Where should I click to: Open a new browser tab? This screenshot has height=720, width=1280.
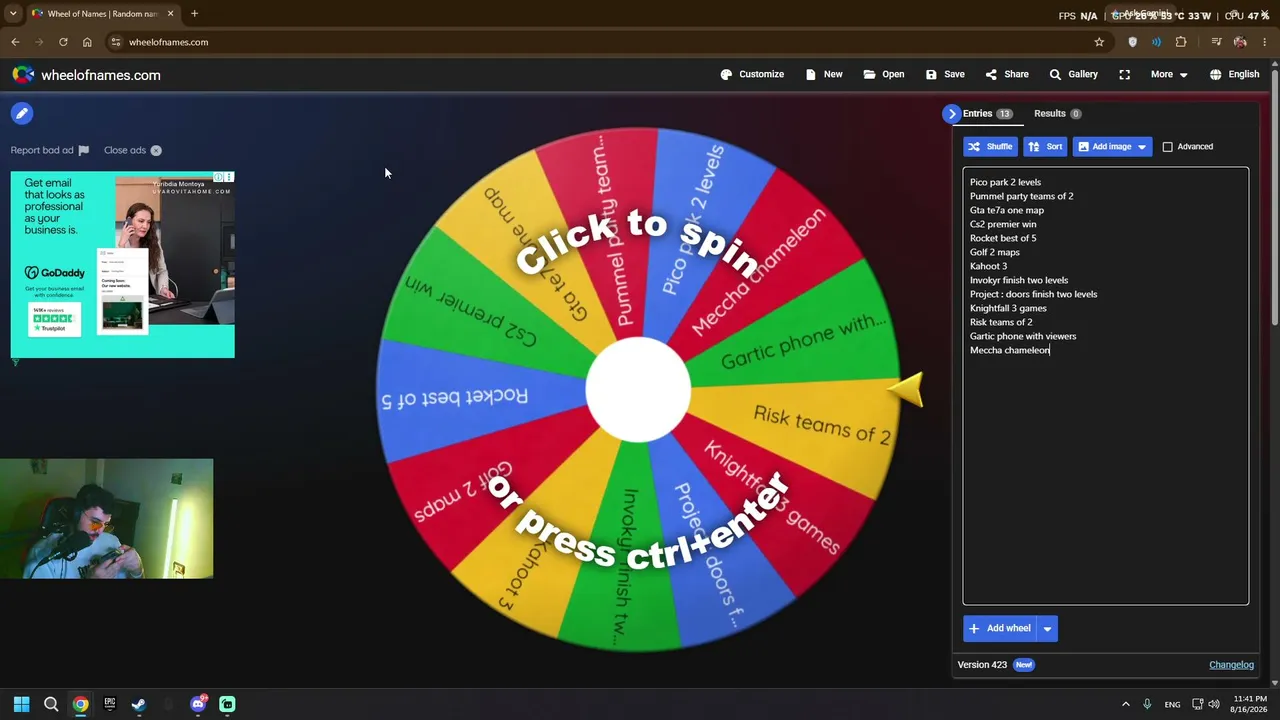[194, 14]
